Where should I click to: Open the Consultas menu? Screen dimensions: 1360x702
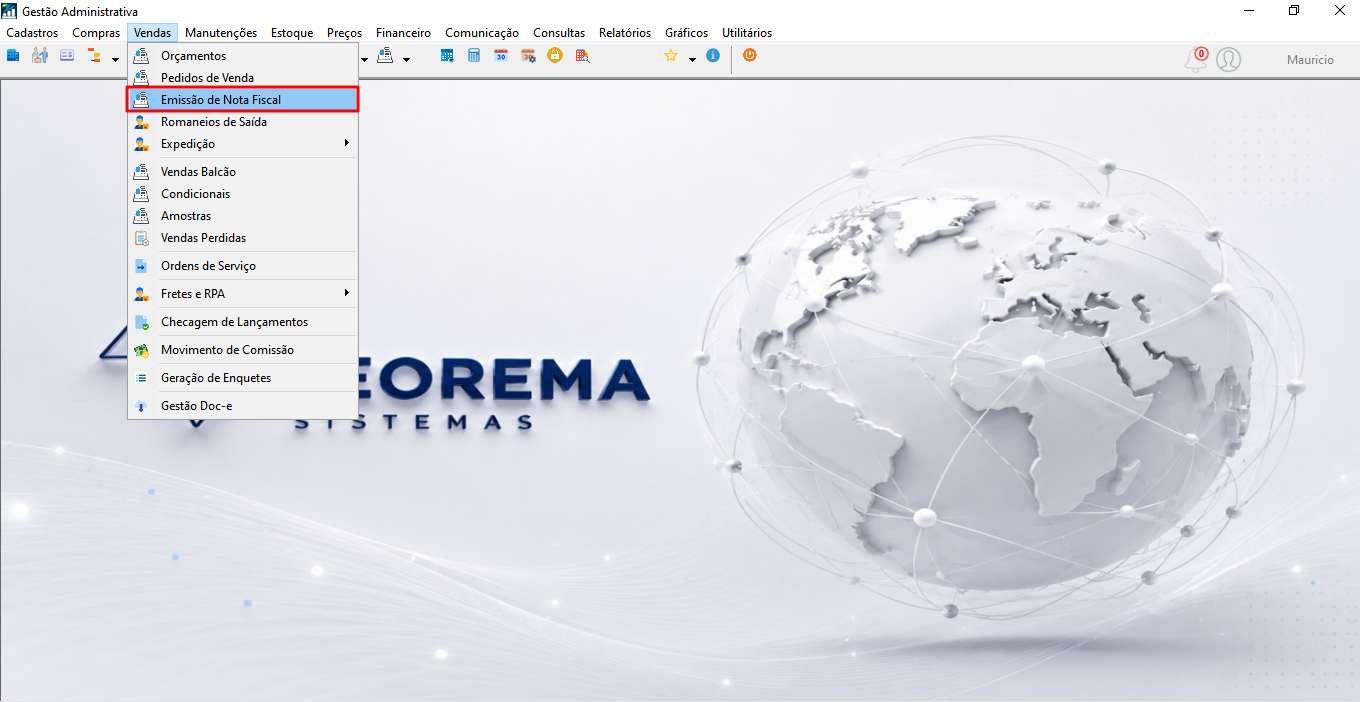point(559,33)
